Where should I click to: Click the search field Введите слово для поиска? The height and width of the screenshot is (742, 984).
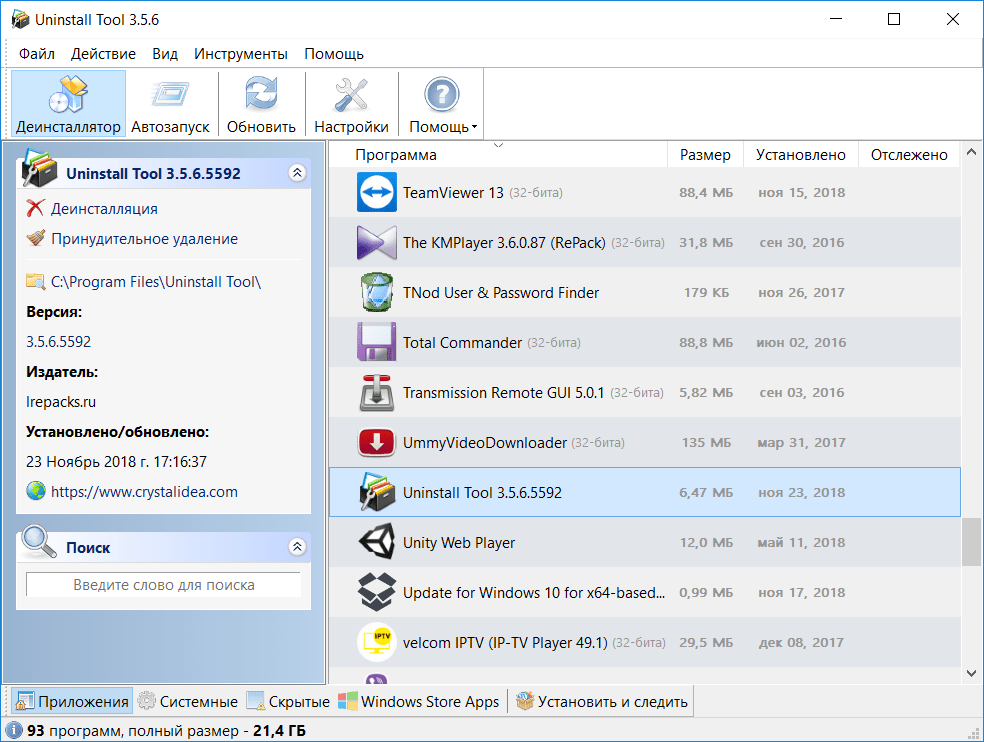pyautogui.click(x=163, y=584)
